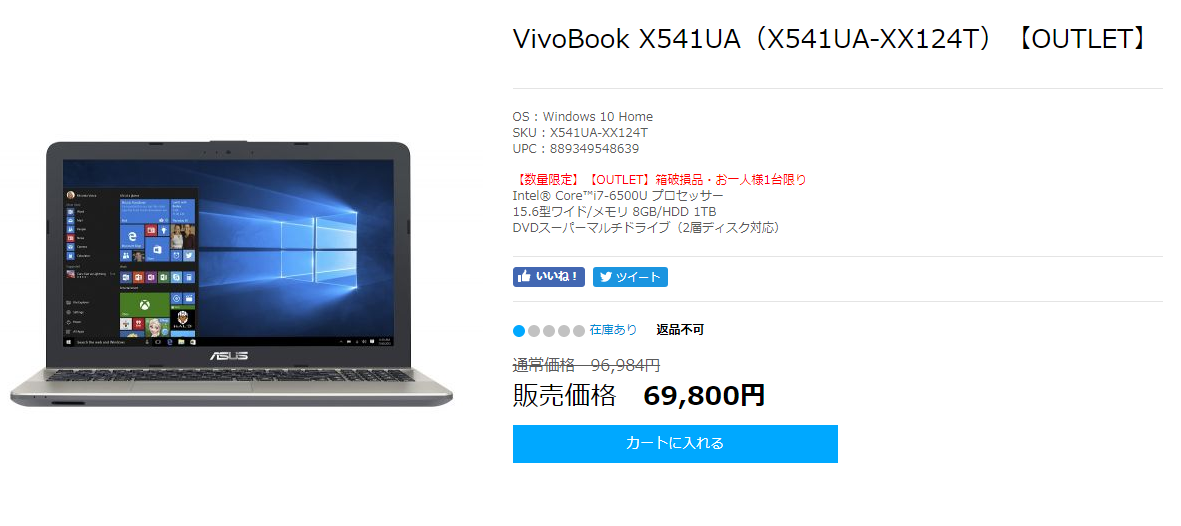
Task: Click the いいね！ Facebook like button
Action: [x=549, y=277]
